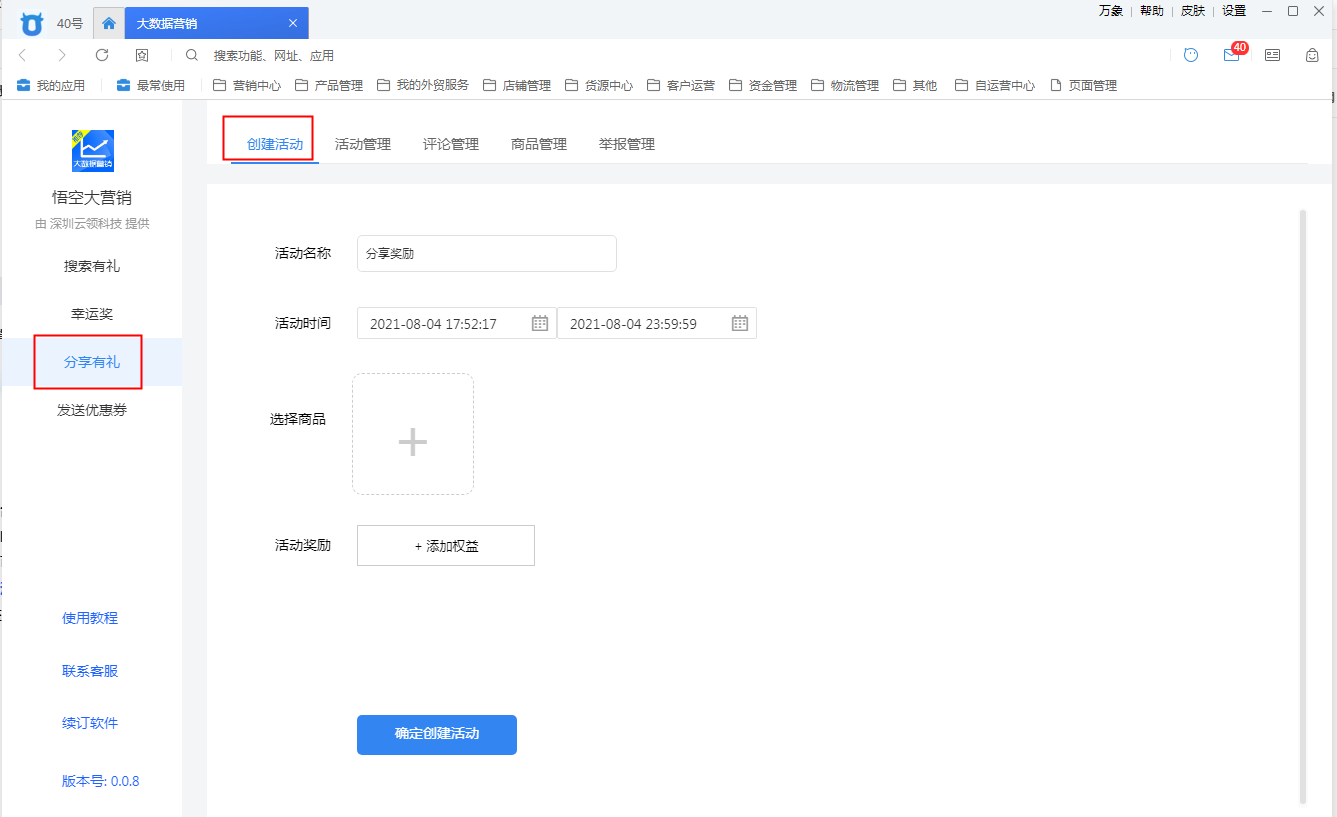Click the home icon tab
This screenshot has height=817, width=1337.
[109, 23]
